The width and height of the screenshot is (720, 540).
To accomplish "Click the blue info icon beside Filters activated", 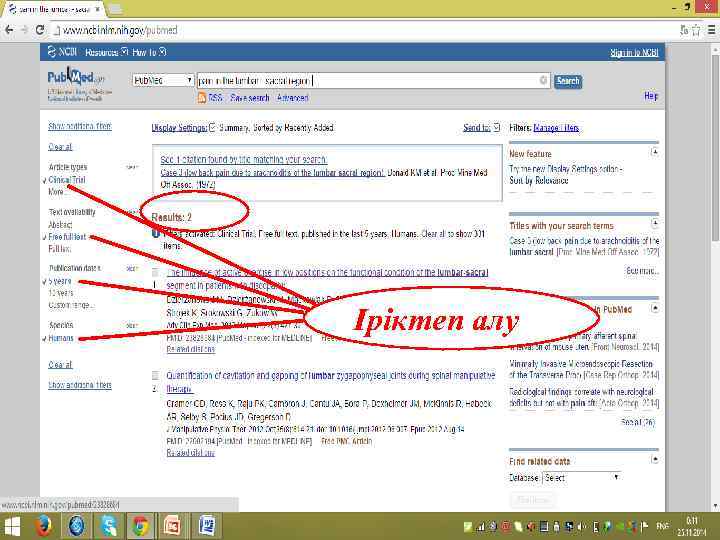I will (156, 233).
